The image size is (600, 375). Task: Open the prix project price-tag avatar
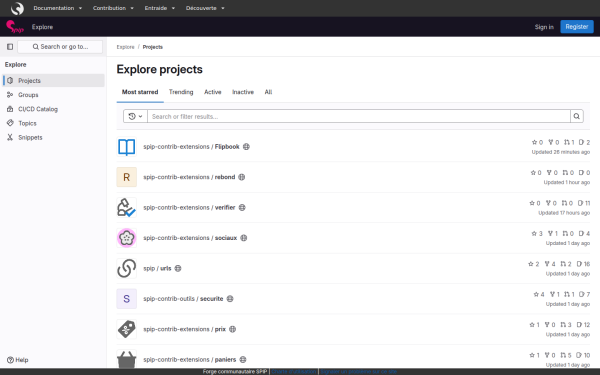click(127, 329)
